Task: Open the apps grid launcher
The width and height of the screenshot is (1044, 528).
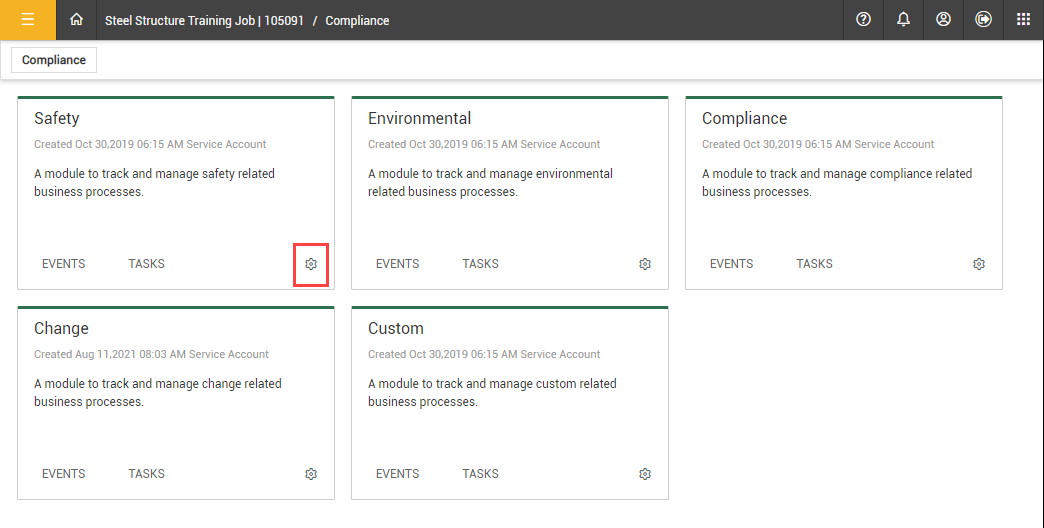Action: click(1023, 20)
